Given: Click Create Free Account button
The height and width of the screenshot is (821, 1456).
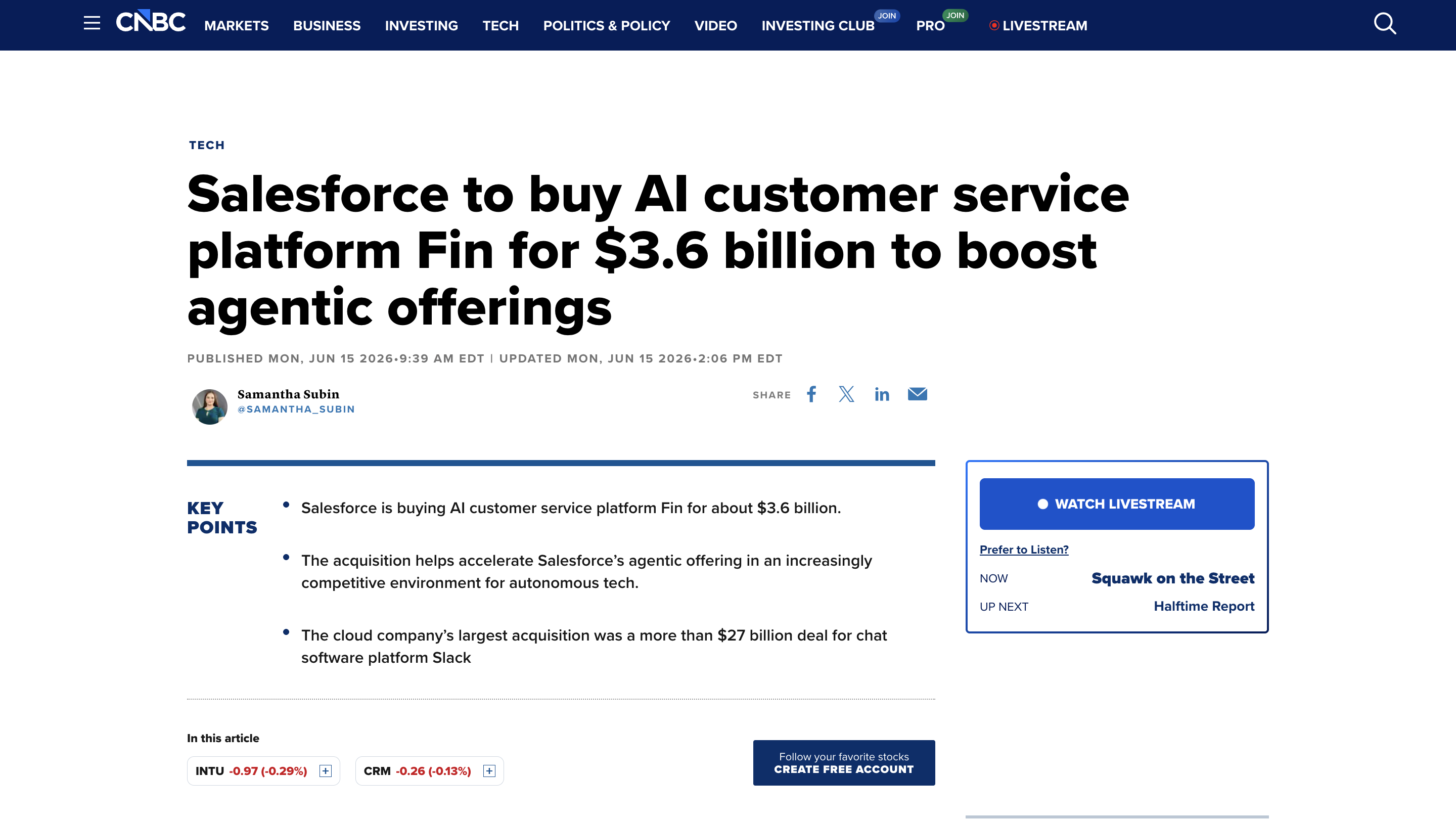Looking at the screenshot, I should coord(844,762).
